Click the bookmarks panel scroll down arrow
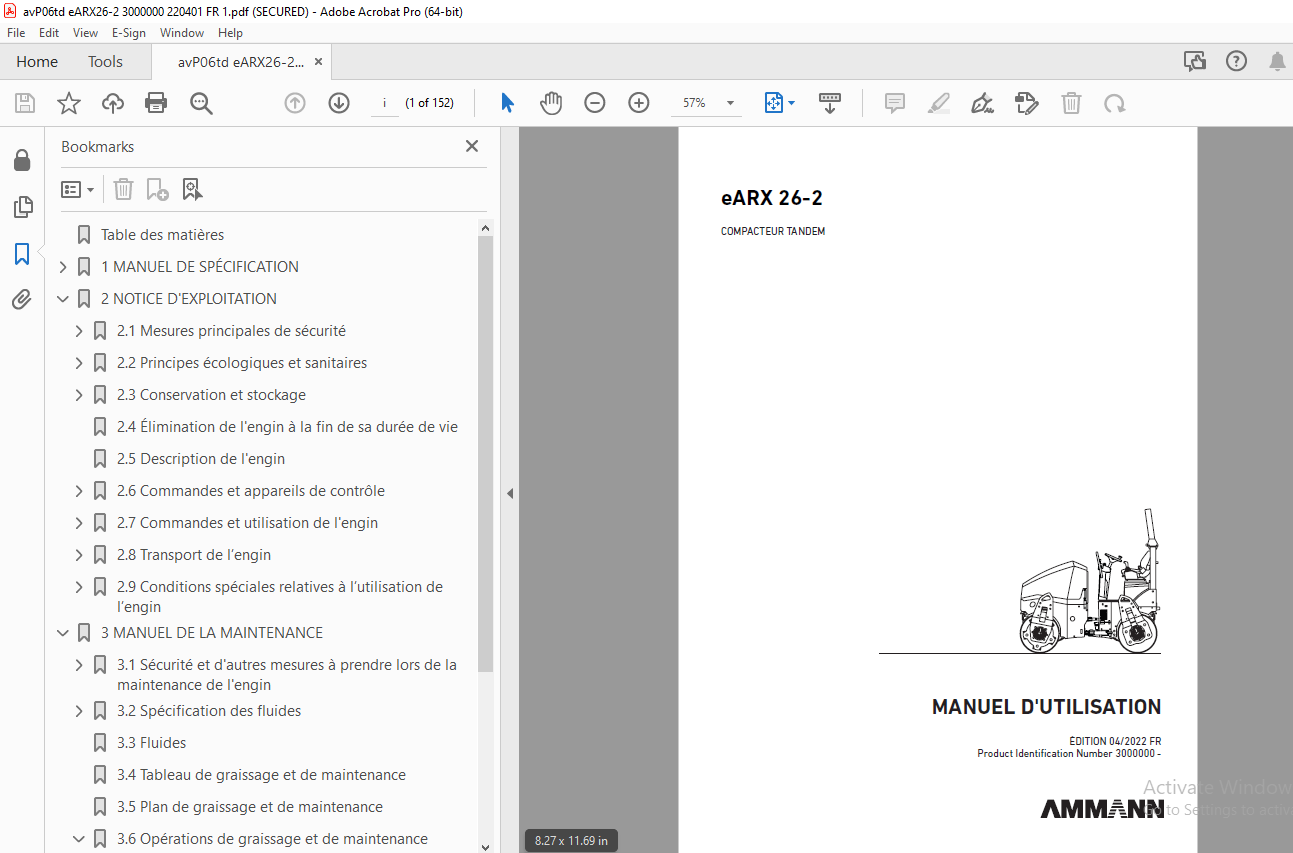 tap(485, 846)
